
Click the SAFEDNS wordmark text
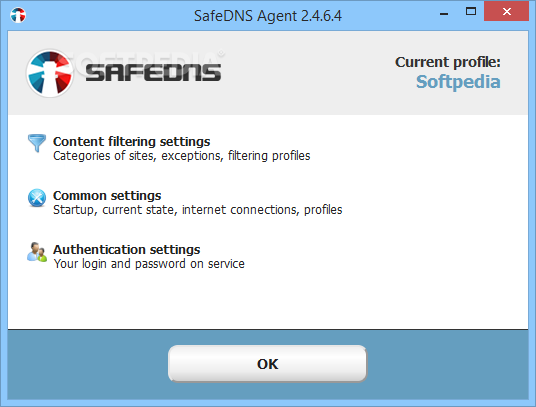pyautogui.click(x=153, y=72)
